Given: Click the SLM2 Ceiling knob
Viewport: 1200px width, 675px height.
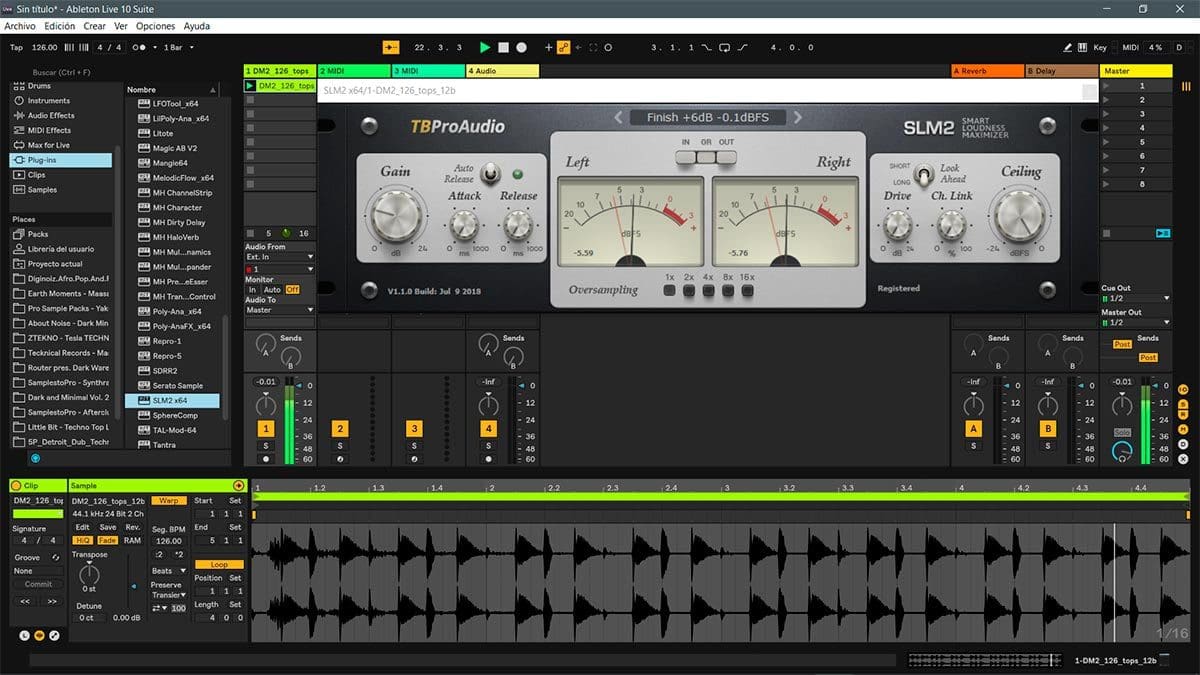Looking at the screenshot, I should pos(1021,214).
